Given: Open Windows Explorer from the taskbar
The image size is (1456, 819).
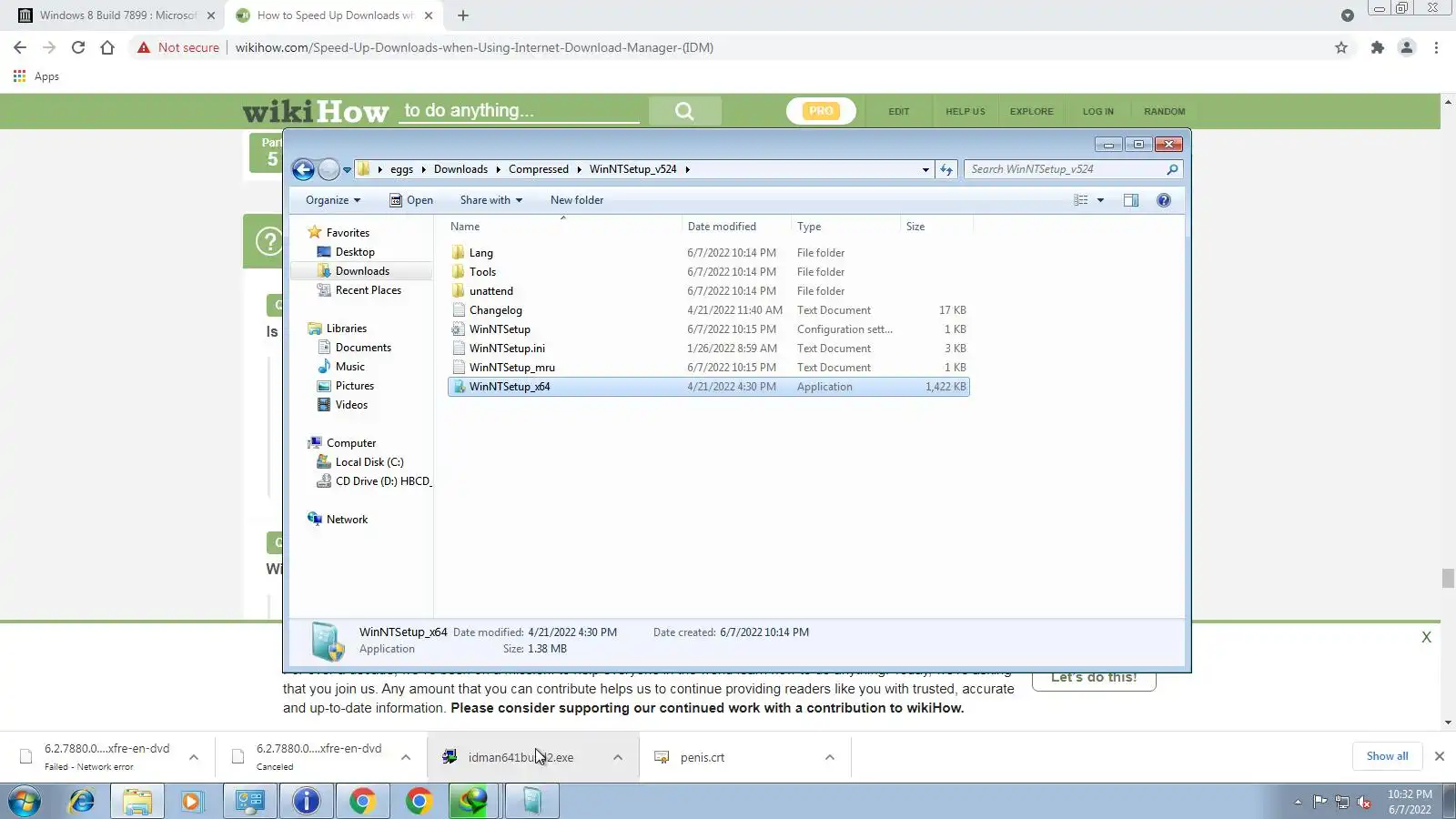Looking at the screenshot, I should tap(137, 801).
